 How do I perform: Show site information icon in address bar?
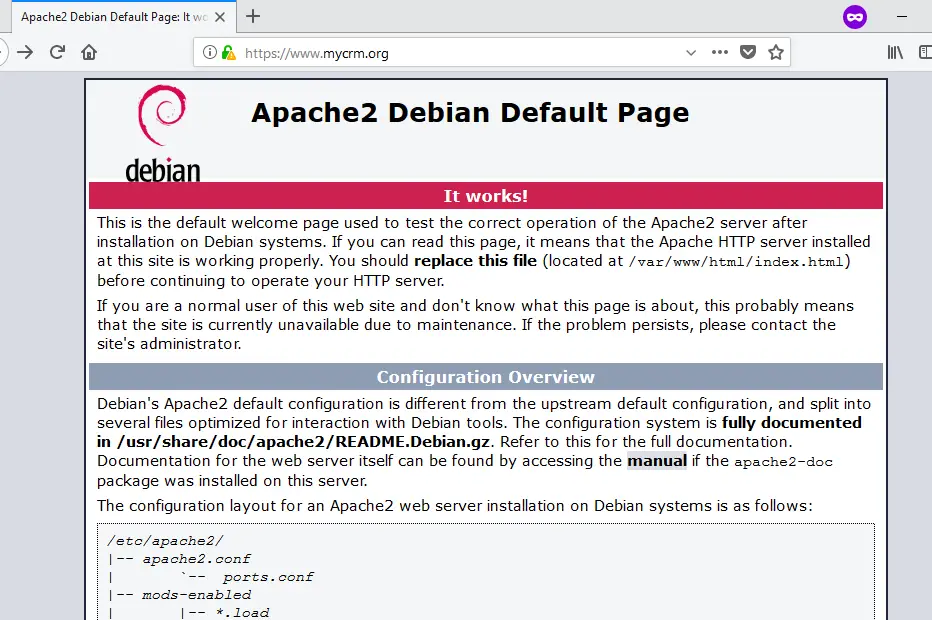pyautogui.click(x=209, y=52)
